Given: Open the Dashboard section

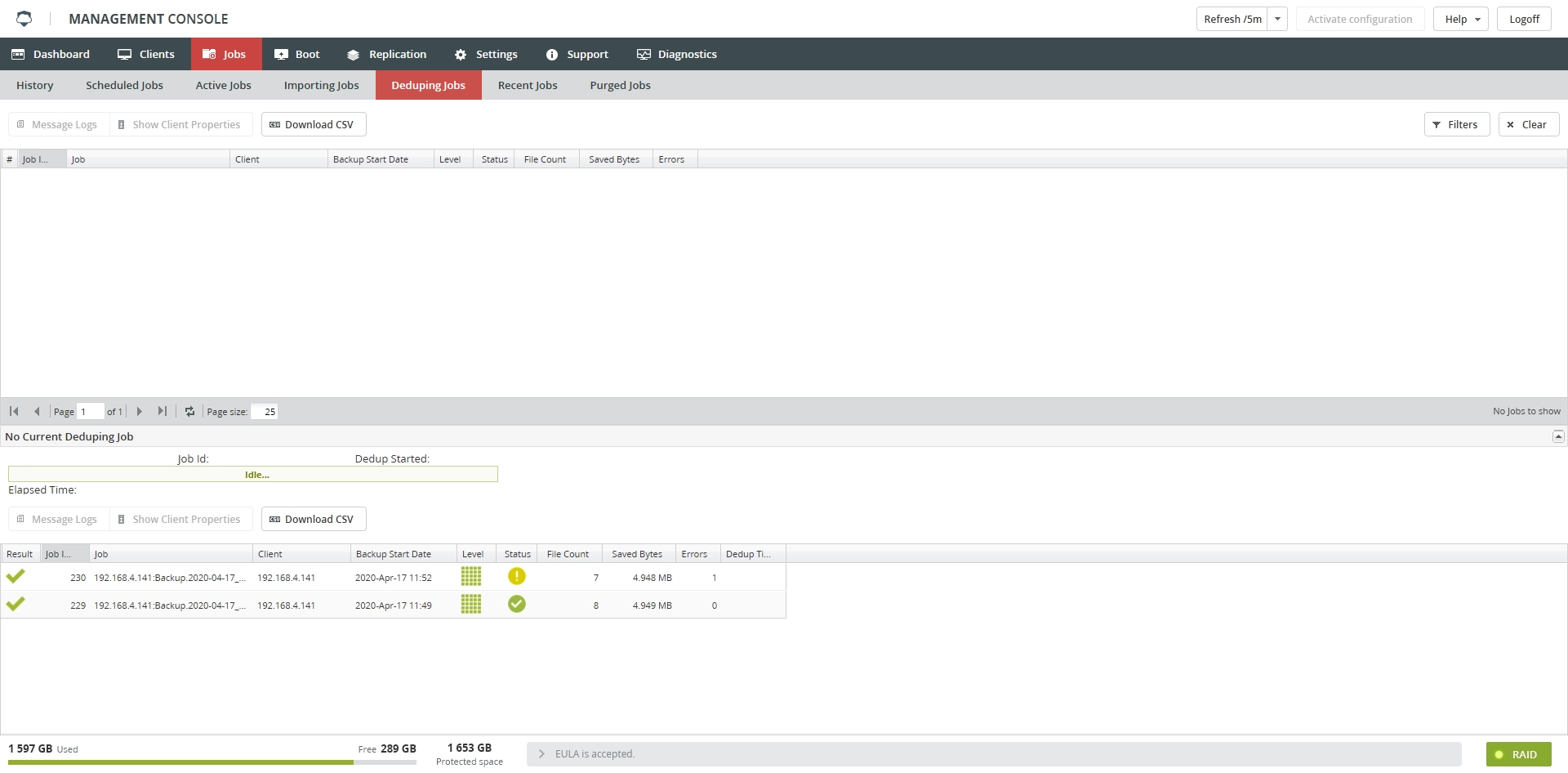Looking at the screenshot, I should click(x=51, y=54).
